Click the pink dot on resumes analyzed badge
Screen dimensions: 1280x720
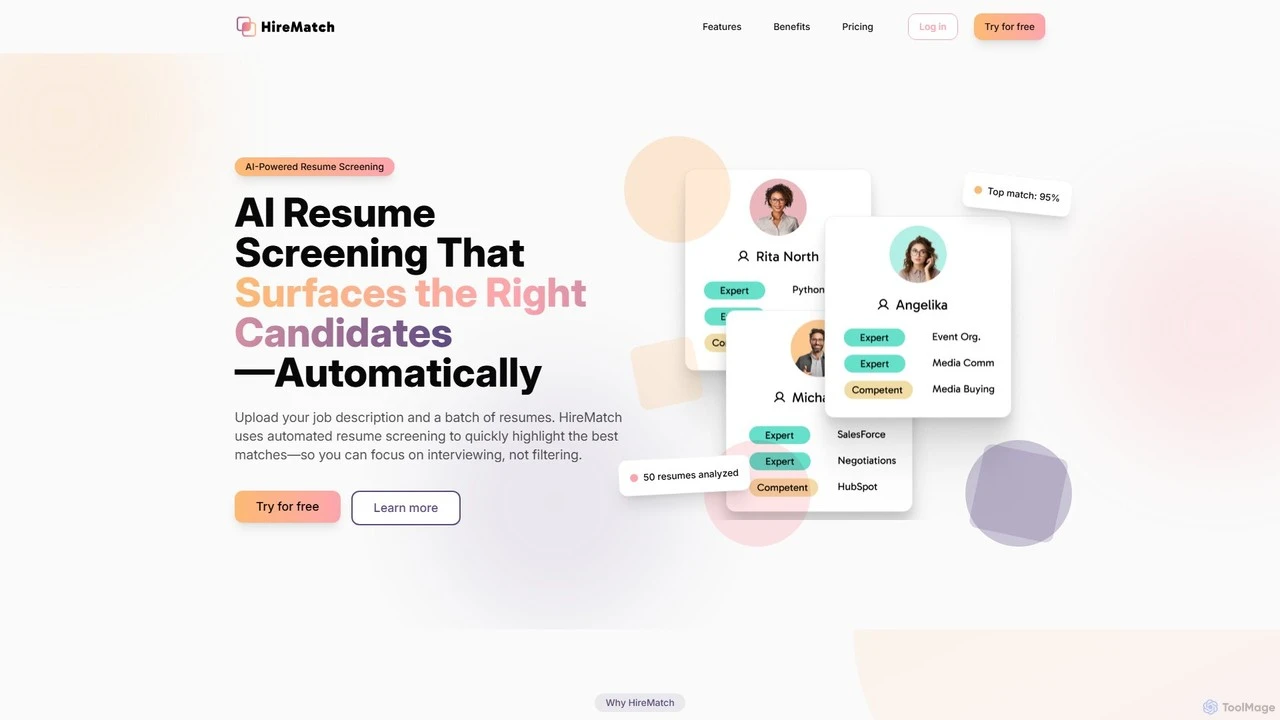click(634, 478)
